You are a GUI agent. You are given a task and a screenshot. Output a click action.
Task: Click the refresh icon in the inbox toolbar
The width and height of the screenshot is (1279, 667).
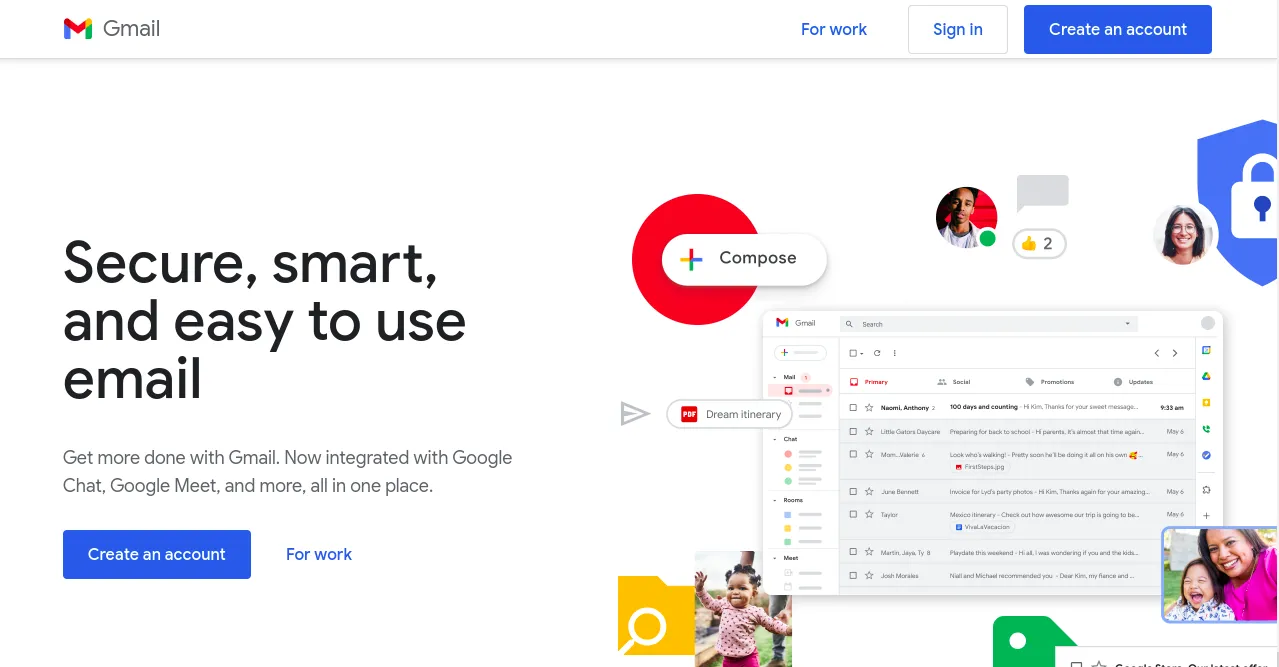(877, 353)
